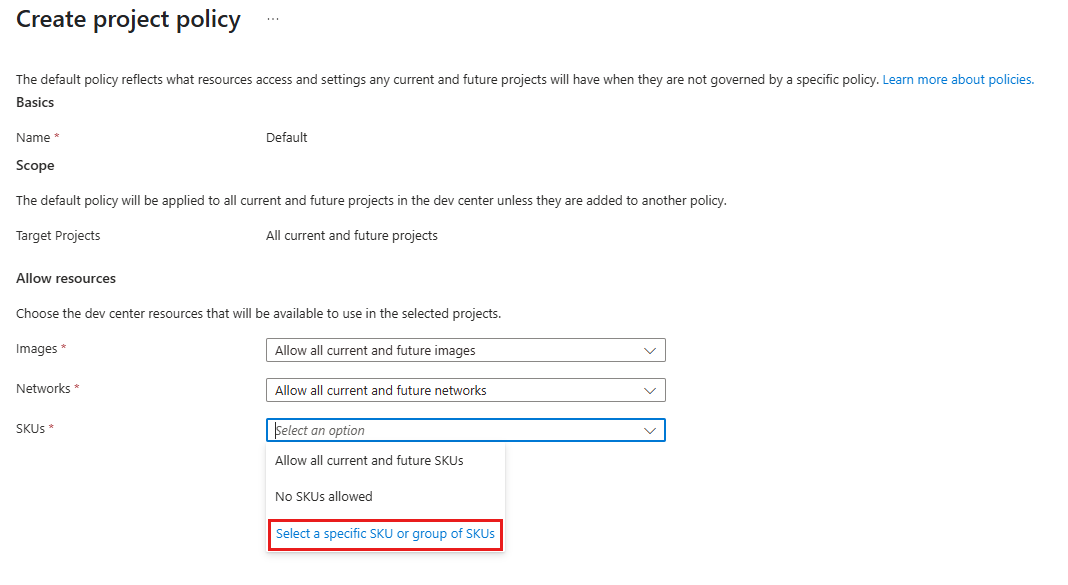
Task: Choose 'Allow all current and future SKUs'
Action: [369, 460]
